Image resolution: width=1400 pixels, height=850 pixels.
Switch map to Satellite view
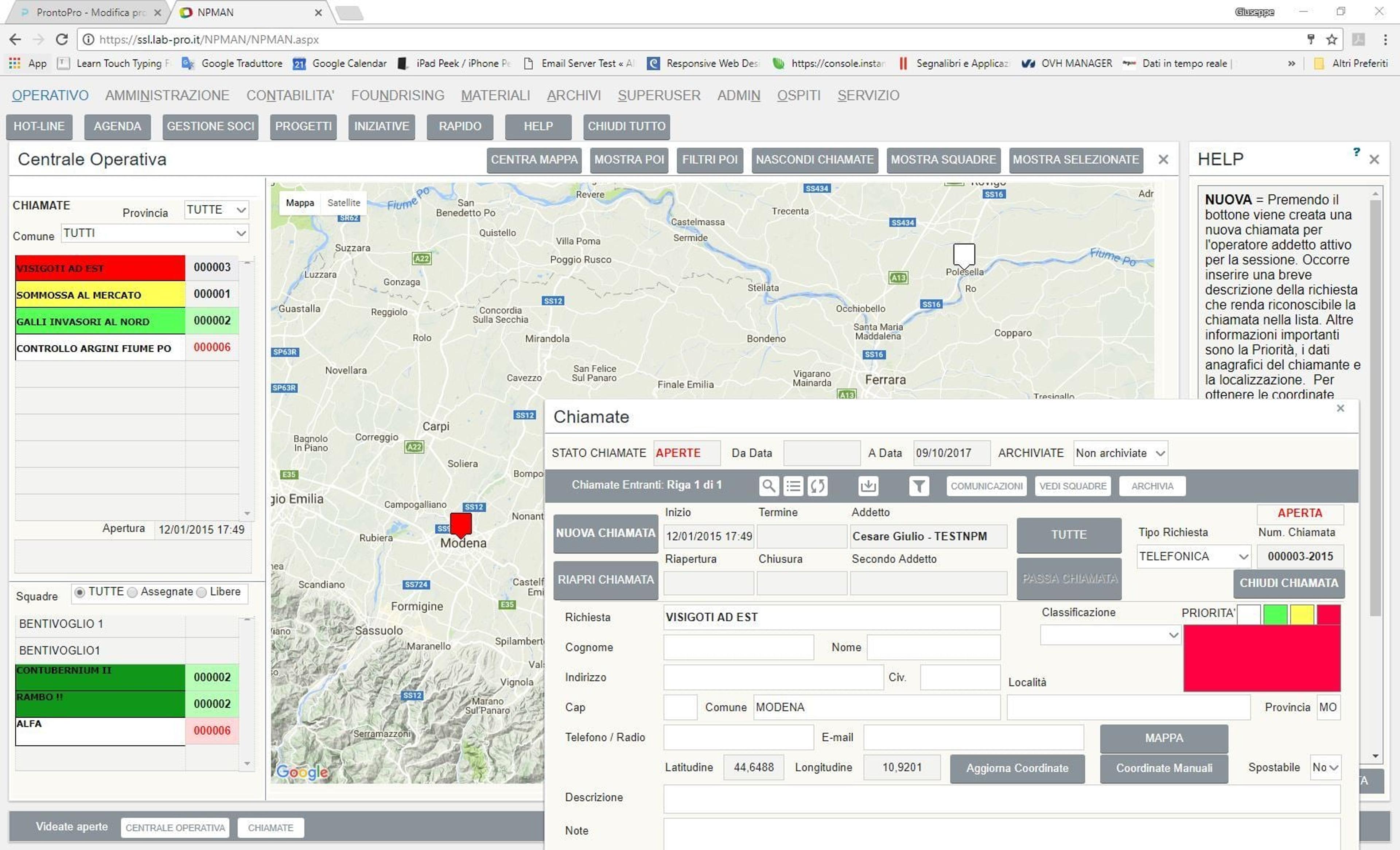344,203
